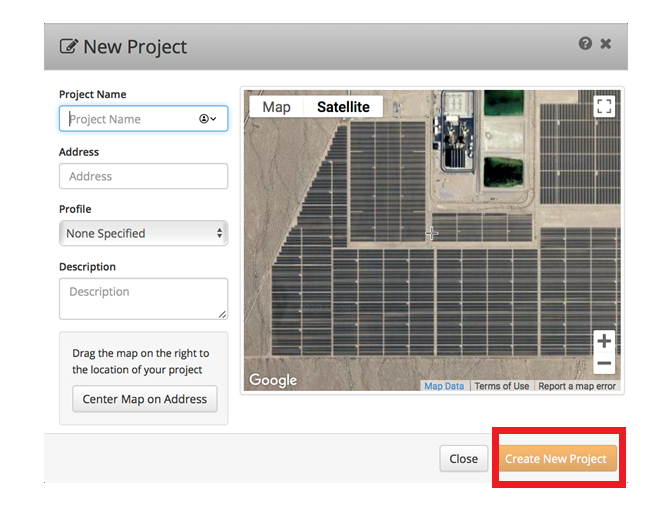Click the Address input field
668x511 pixels.
click(x=144, y=176)
